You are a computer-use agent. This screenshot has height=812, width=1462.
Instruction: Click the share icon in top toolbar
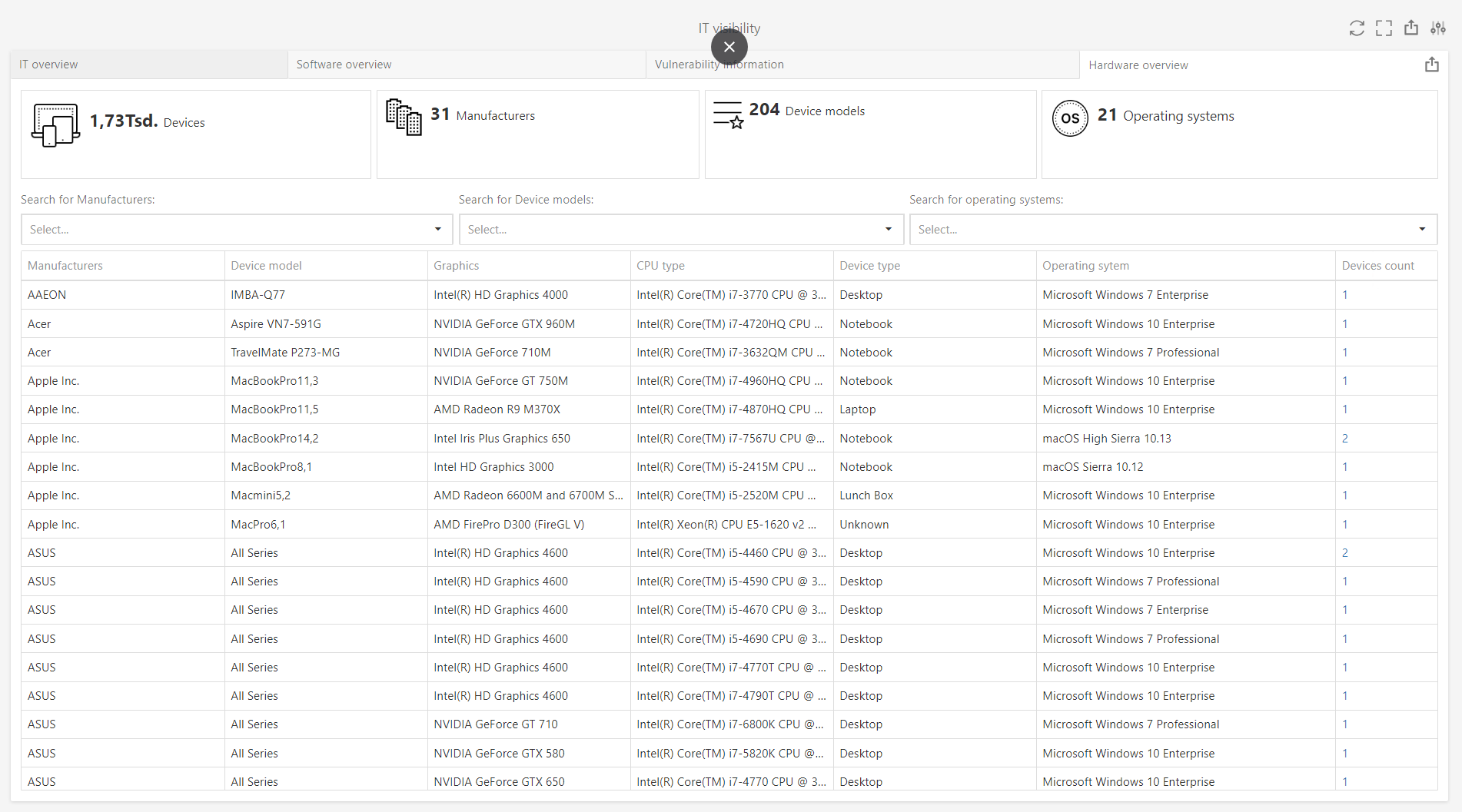1411,28
